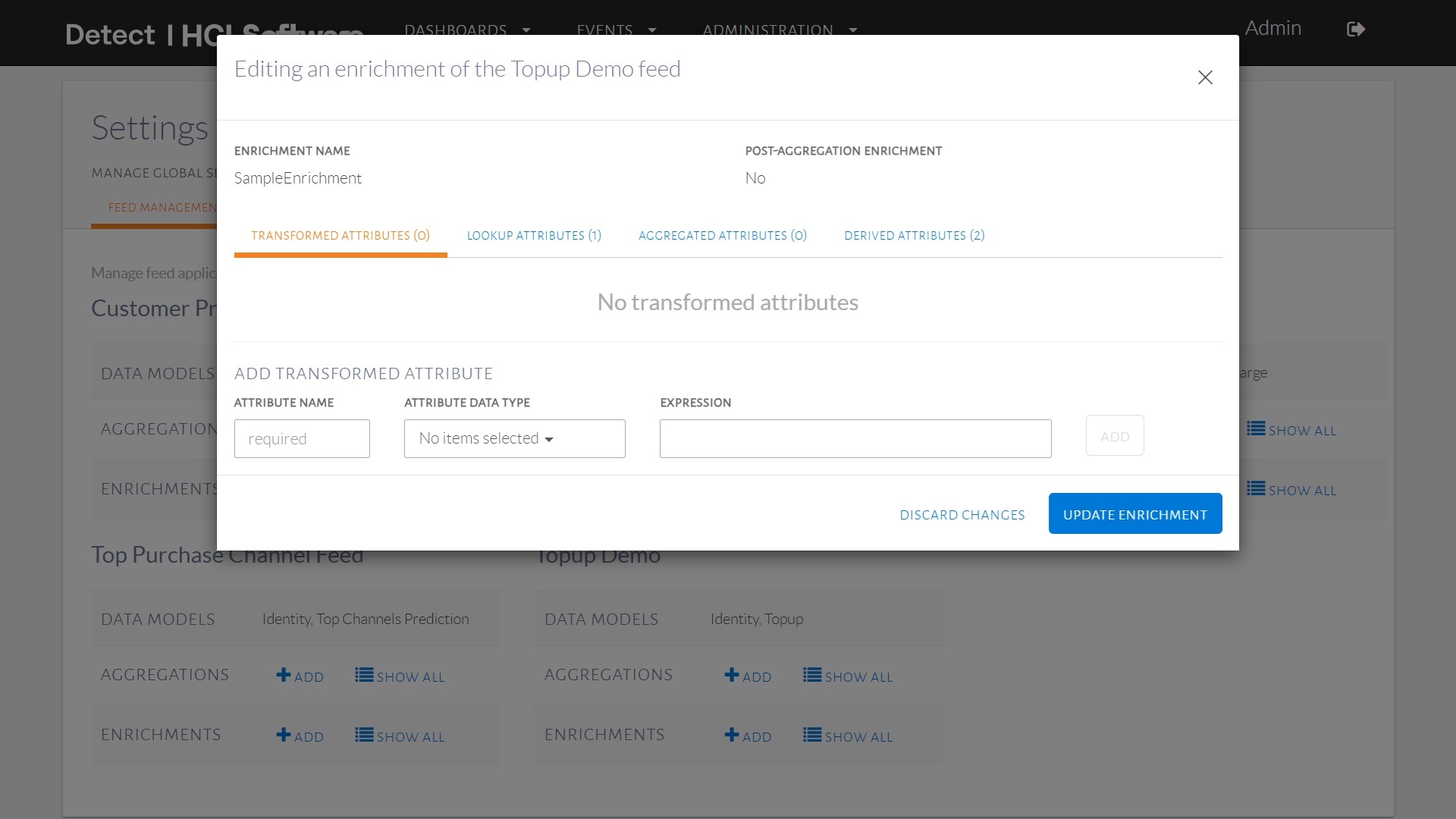Click Show All icon for Top Purchase Channel enrichments
Image resolution: width=1456 pixels, height=819 pixels.
tap(364, 735)
